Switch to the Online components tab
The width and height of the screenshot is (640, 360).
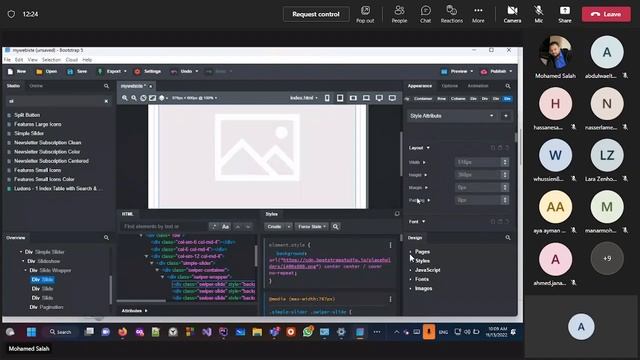click(x=36, y=86)
